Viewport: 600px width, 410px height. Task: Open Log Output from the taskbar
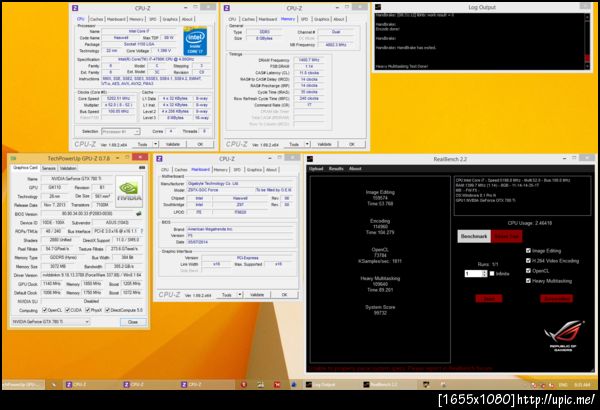(x=331, y=384)
